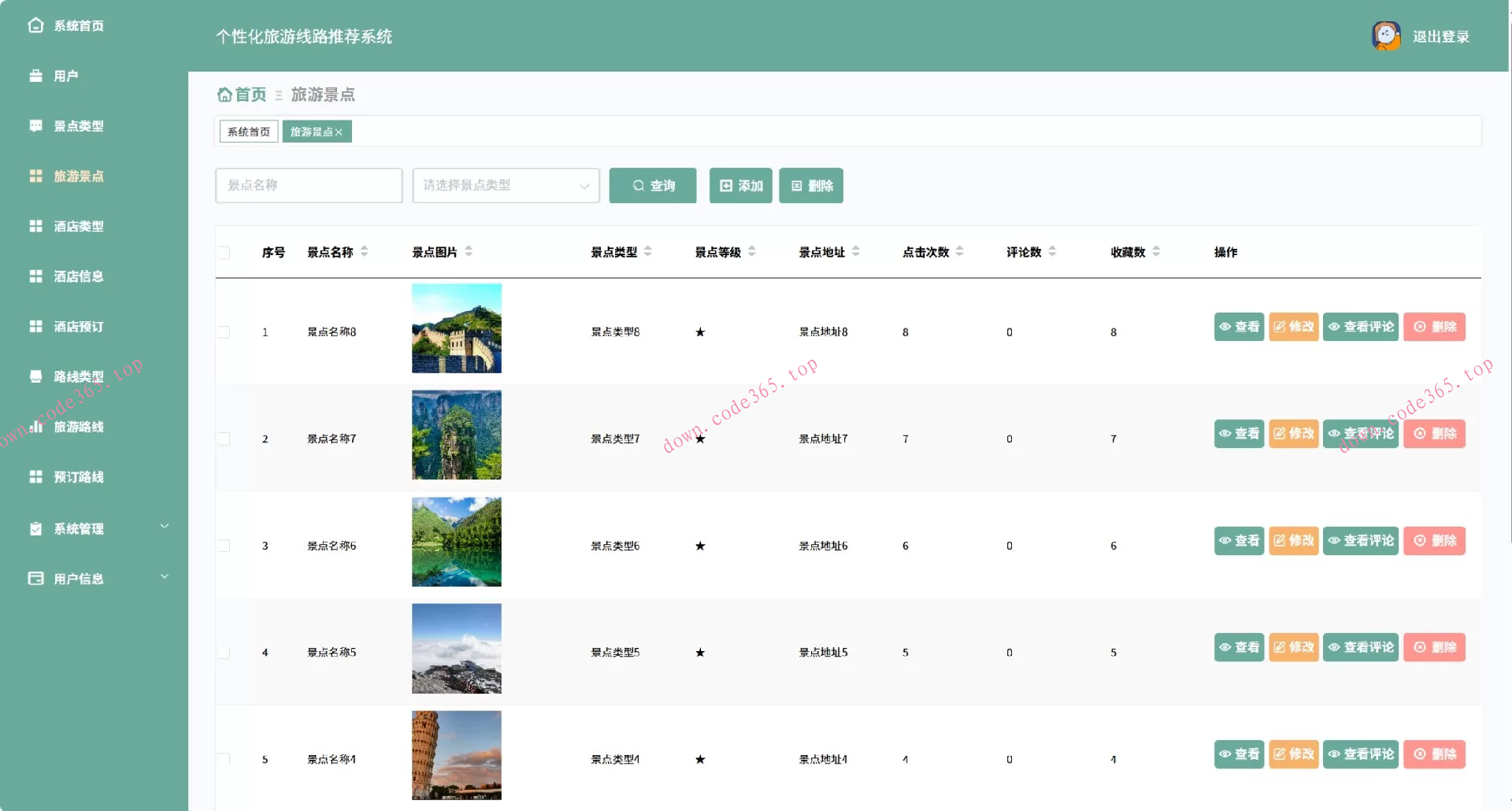
Task: Click the 用户 icon in the sidebar
Action: coord(35,76)
